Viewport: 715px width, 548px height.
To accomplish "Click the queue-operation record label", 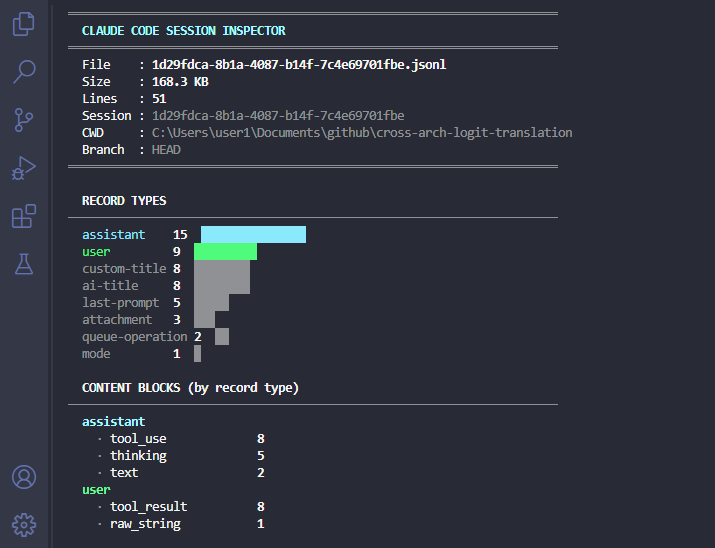I will (x=135, y=337).
